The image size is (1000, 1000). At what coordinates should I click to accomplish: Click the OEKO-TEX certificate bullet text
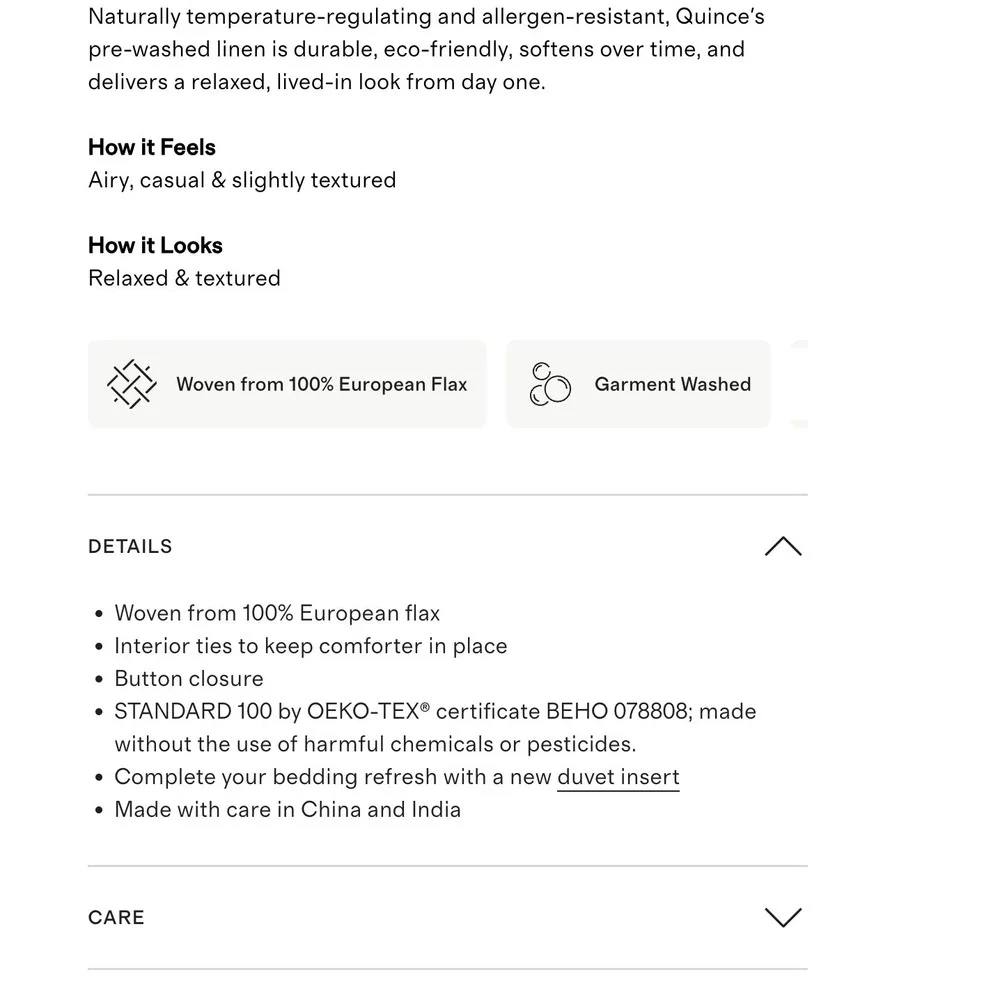[x=435, y=728]
